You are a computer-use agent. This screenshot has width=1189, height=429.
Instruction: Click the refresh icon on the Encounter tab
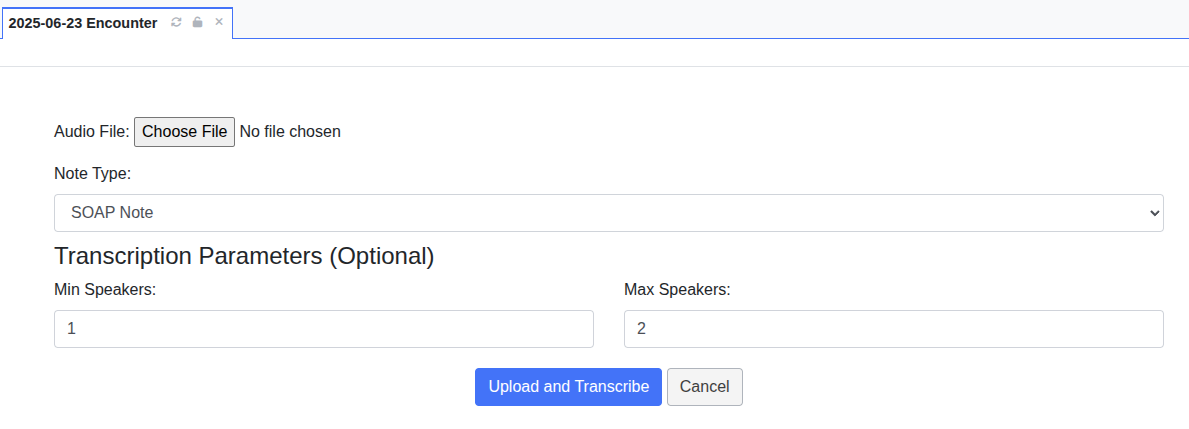click(x=176, y=22)
